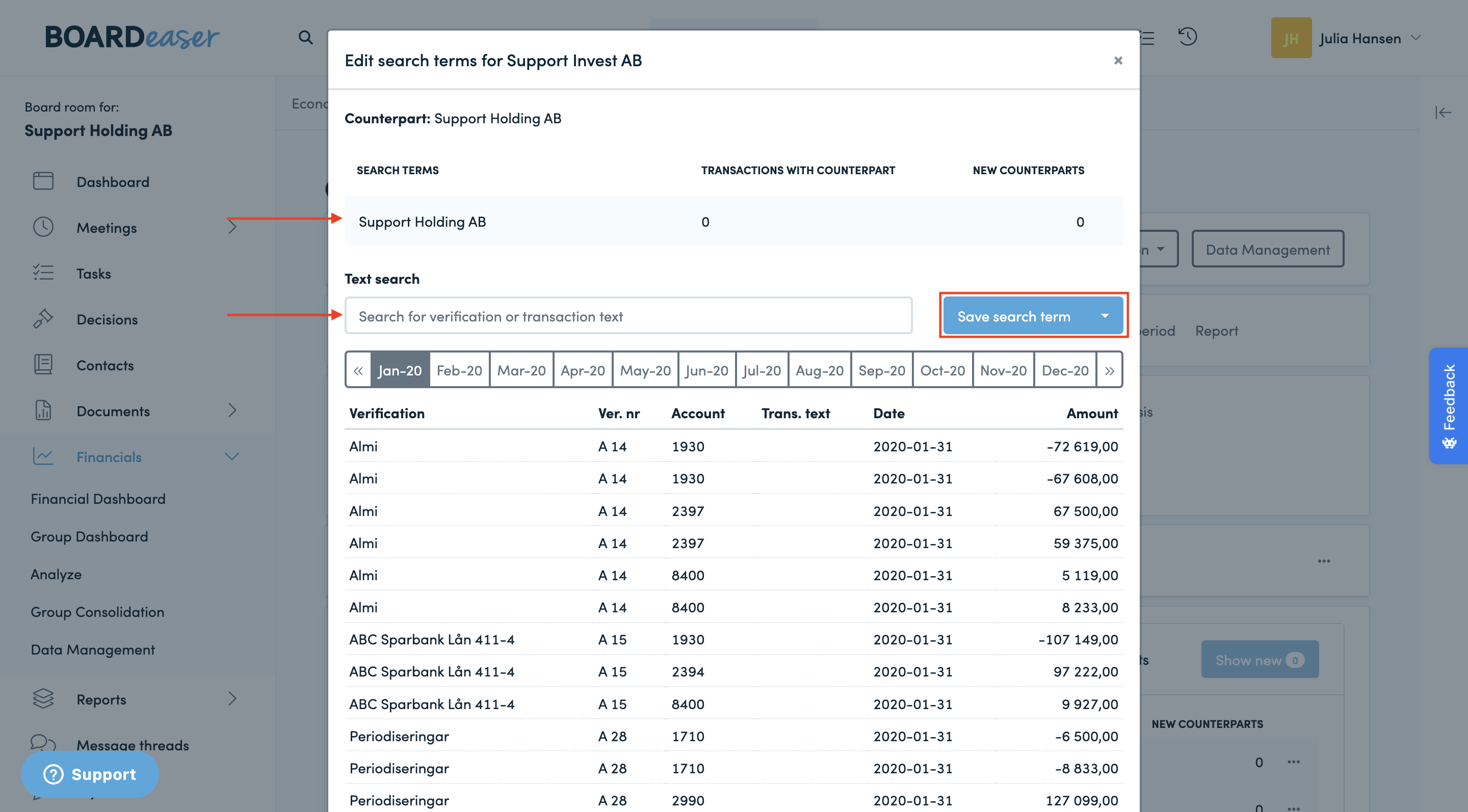This screenshot has width=1468, height=812.
Task: Select the Apr-20 month tab
Action: pyautogui.click(x=583, y=371)
